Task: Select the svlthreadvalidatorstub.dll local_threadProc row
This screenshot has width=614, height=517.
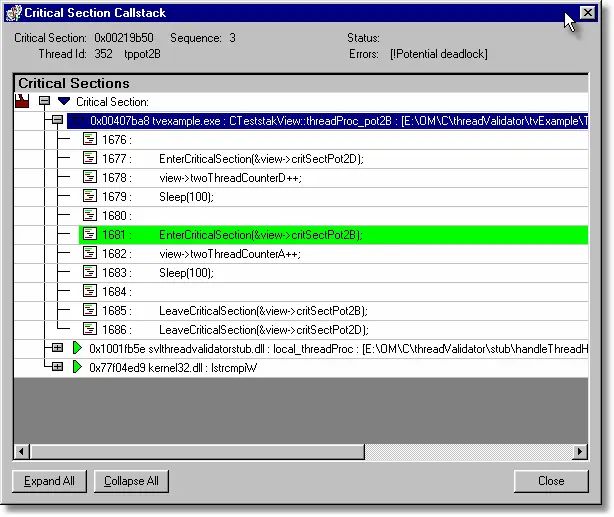Action: click(339, 349)
